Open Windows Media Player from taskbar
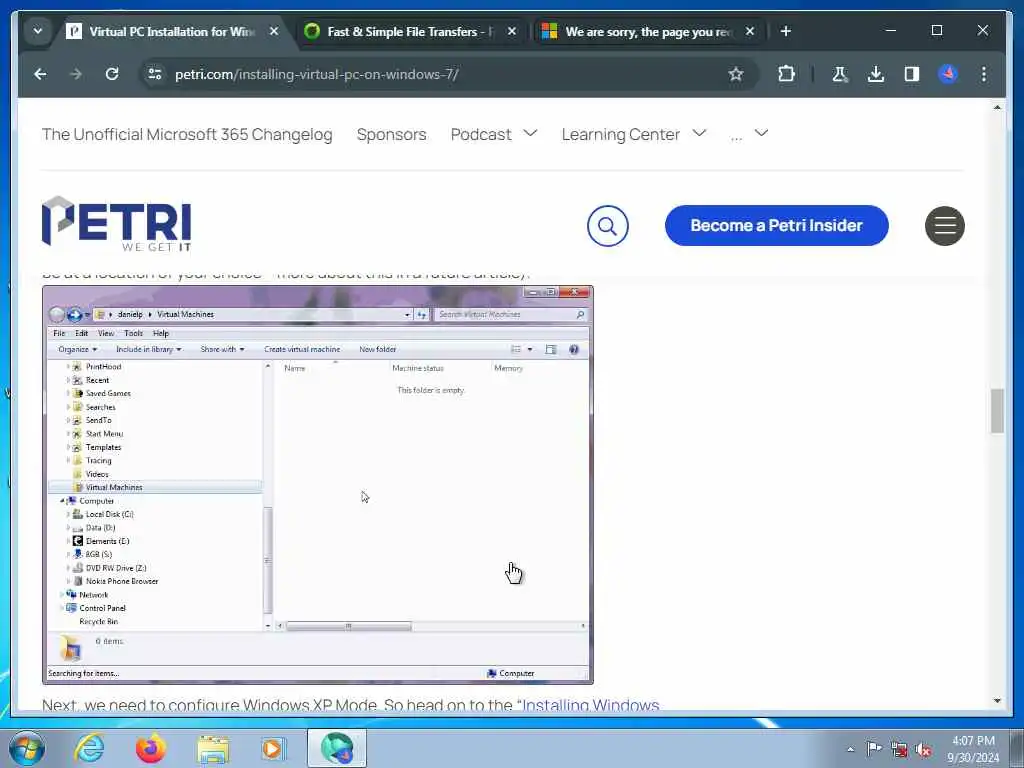The image size is (1024, 768). (x=273, y=748)
